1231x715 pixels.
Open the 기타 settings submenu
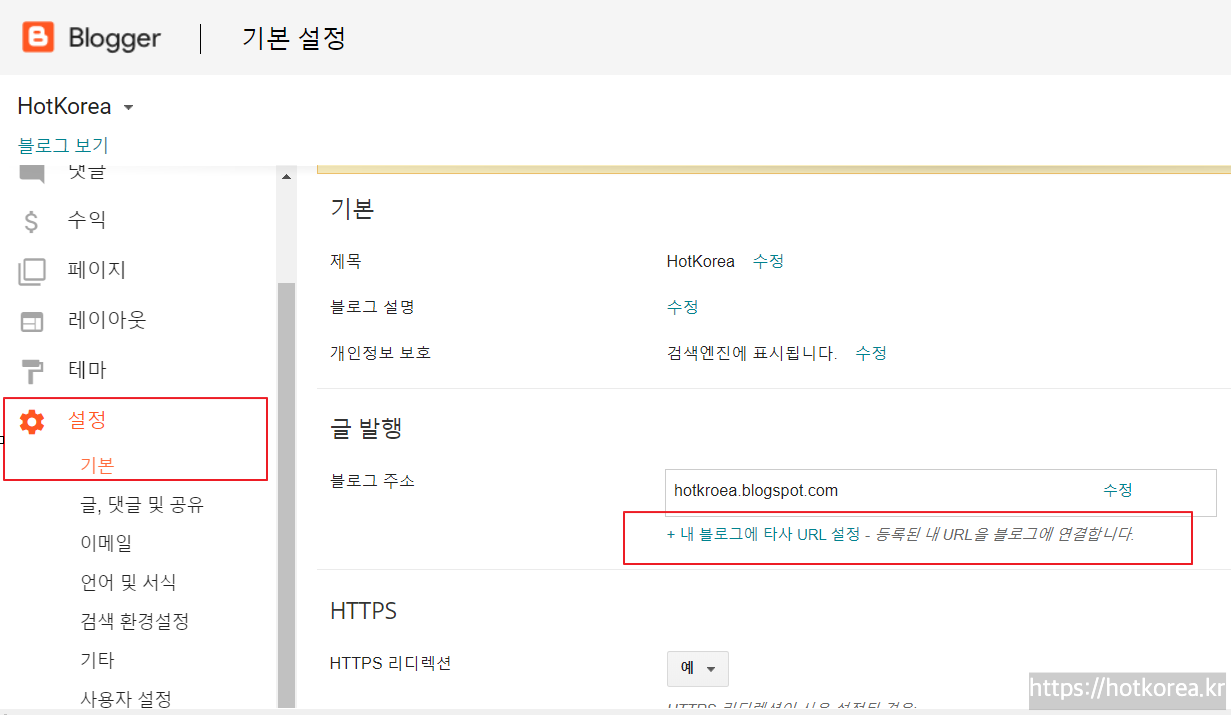click(97, 660)
